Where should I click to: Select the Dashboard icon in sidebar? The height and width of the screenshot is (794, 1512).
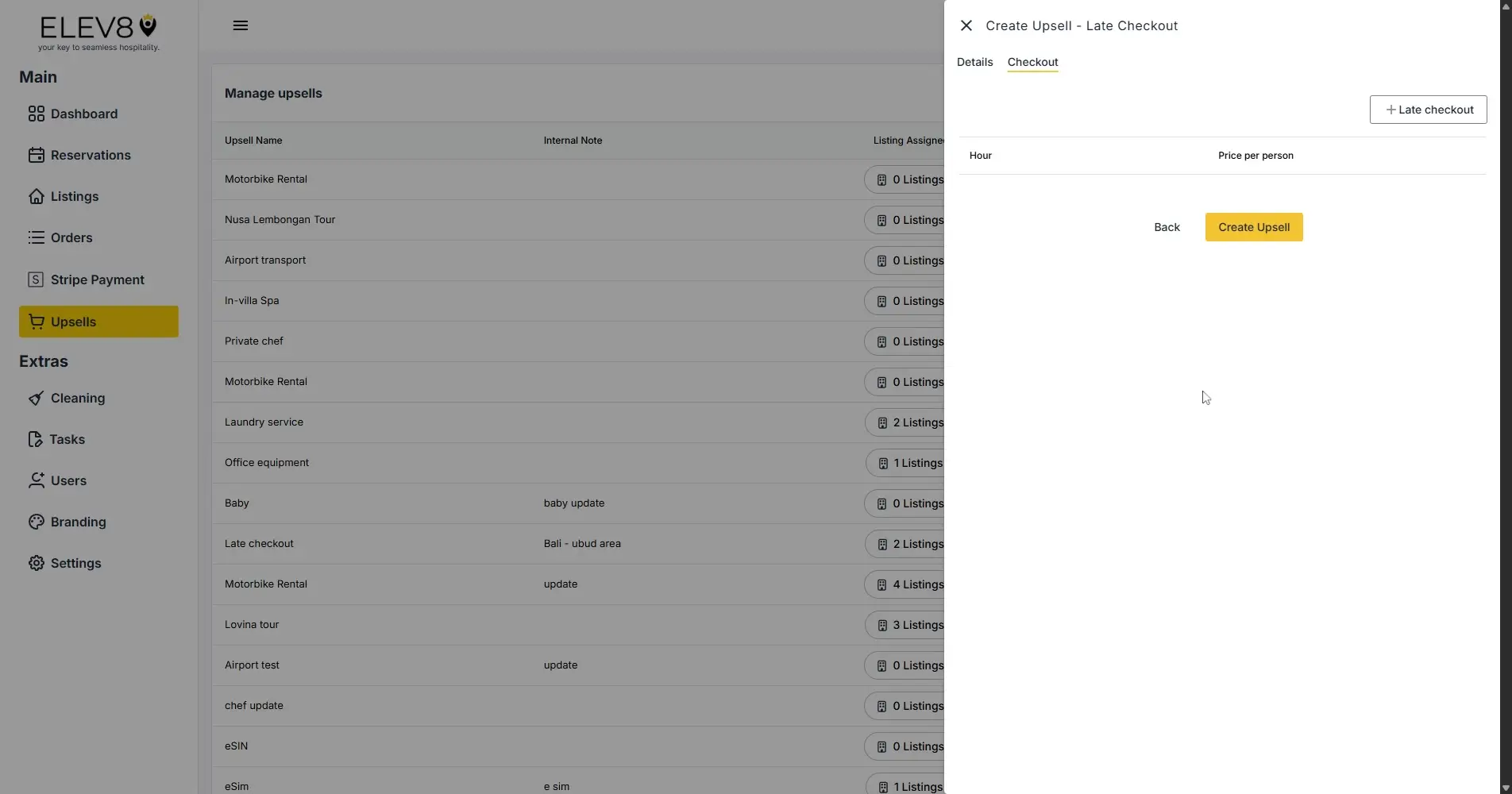pyautogui.click(x=37, y=114)
